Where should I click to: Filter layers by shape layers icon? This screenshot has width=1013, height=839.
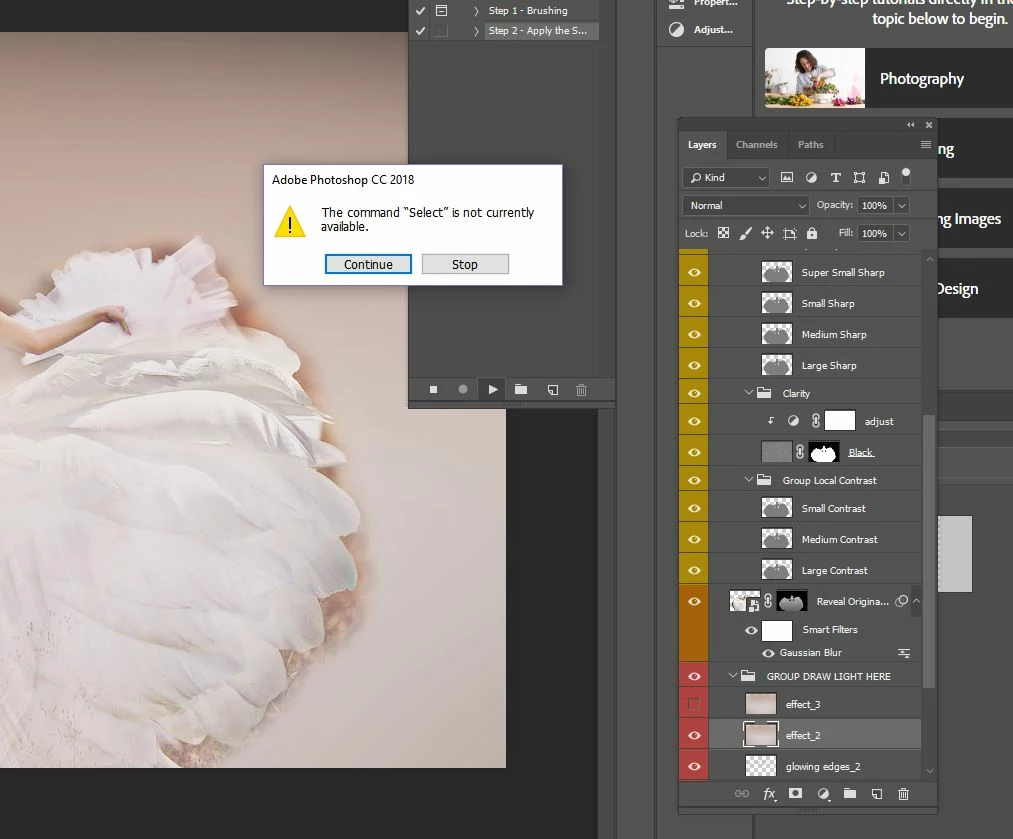[859, 178]
